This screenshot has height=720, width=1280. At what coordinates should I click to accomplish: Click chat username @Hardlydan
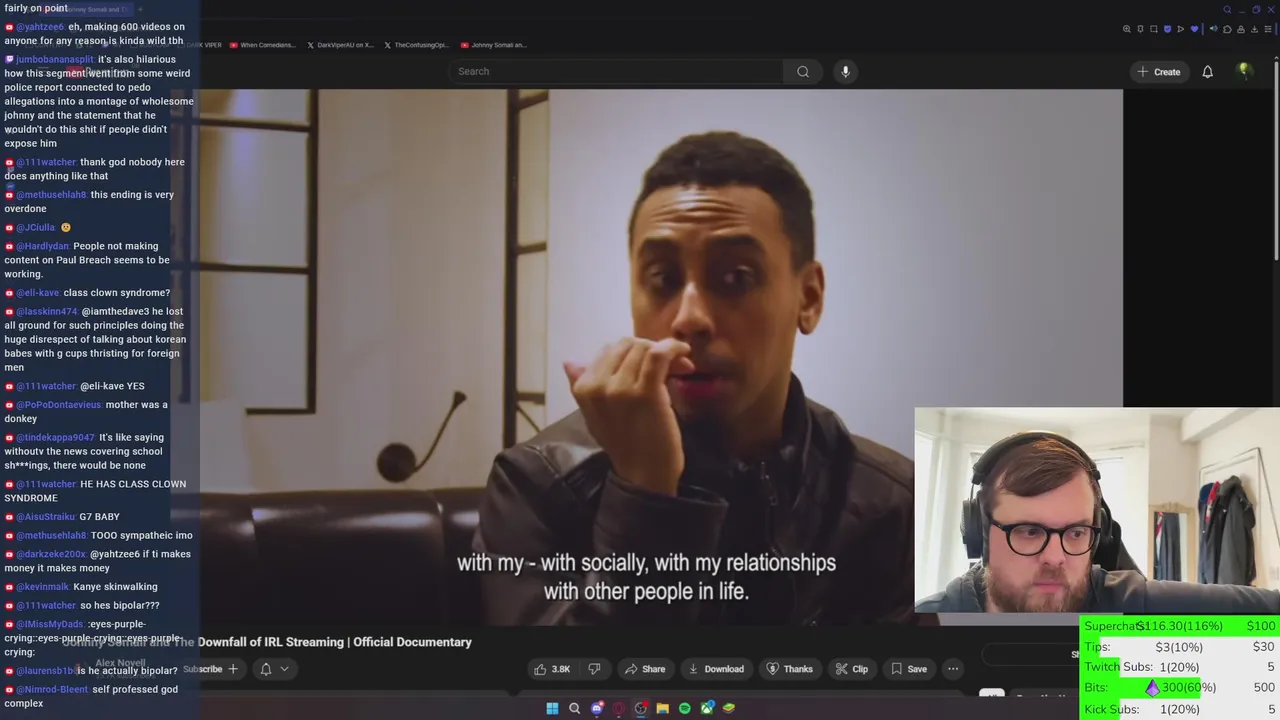coord(43,246)
